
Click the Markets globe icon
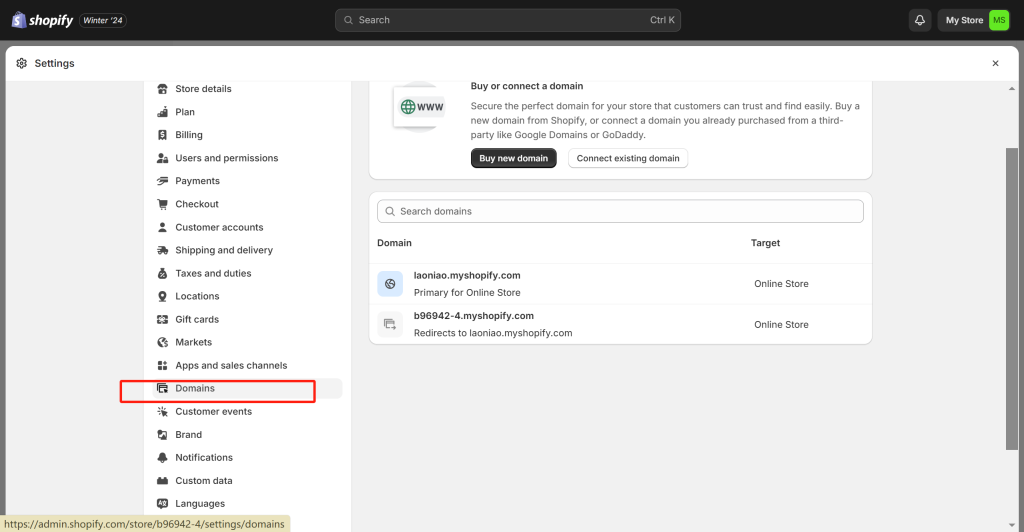point(163,342)
